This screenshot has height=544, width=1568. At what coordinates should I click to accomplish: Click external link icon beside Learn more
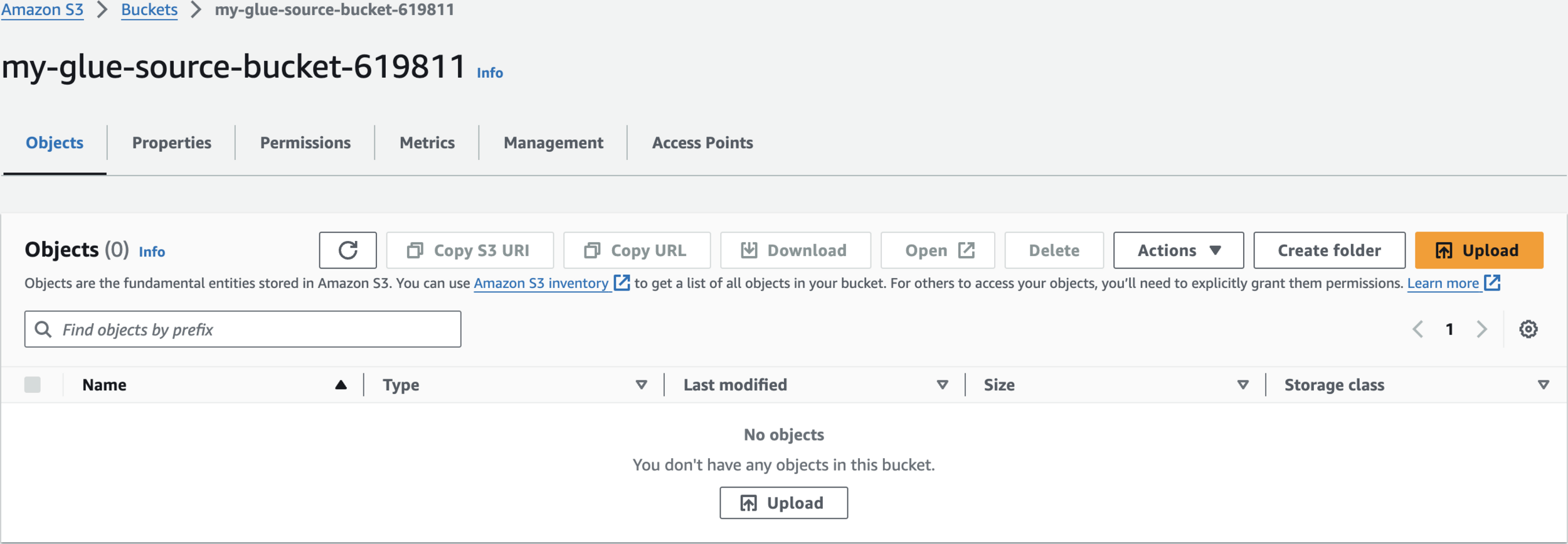(1492, 283)
